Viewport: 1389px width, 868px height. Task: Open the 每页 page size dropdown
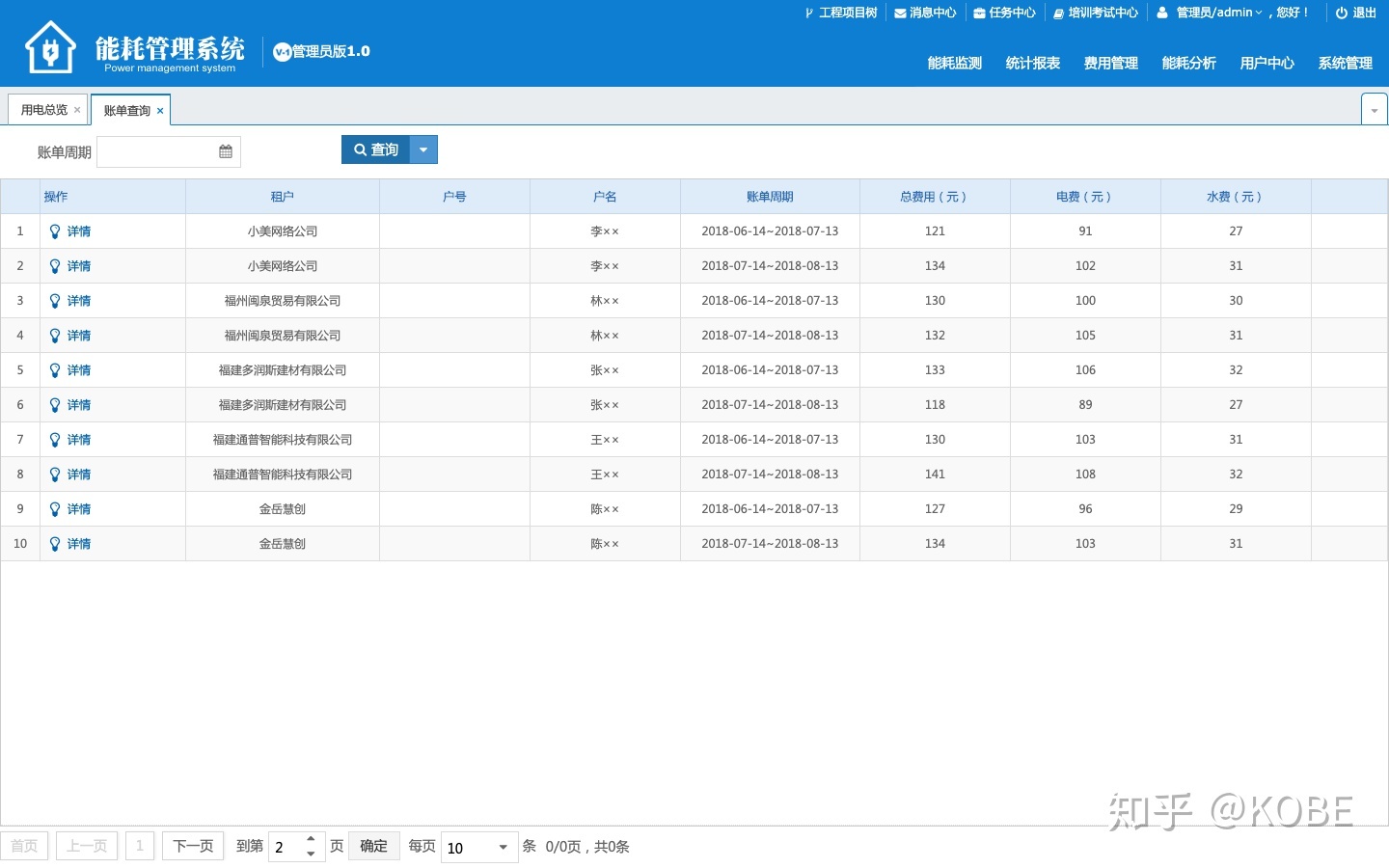pyautogui.click(x=503, y=848)
